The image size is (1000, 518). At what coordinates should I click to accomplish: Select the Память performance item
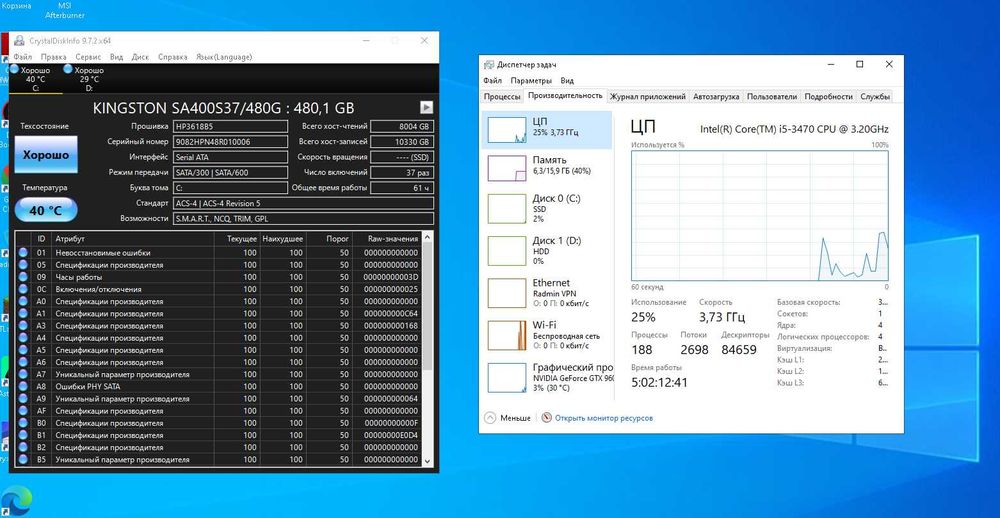click(x=547, y=168)
